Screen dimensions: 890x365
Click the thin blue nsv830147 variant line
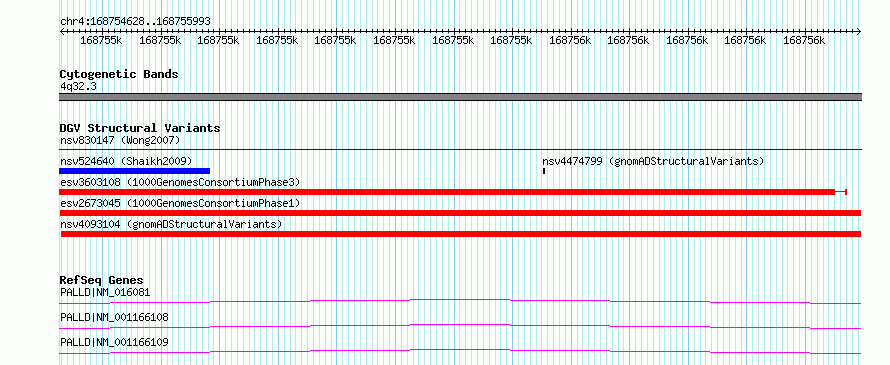[460, 150]
